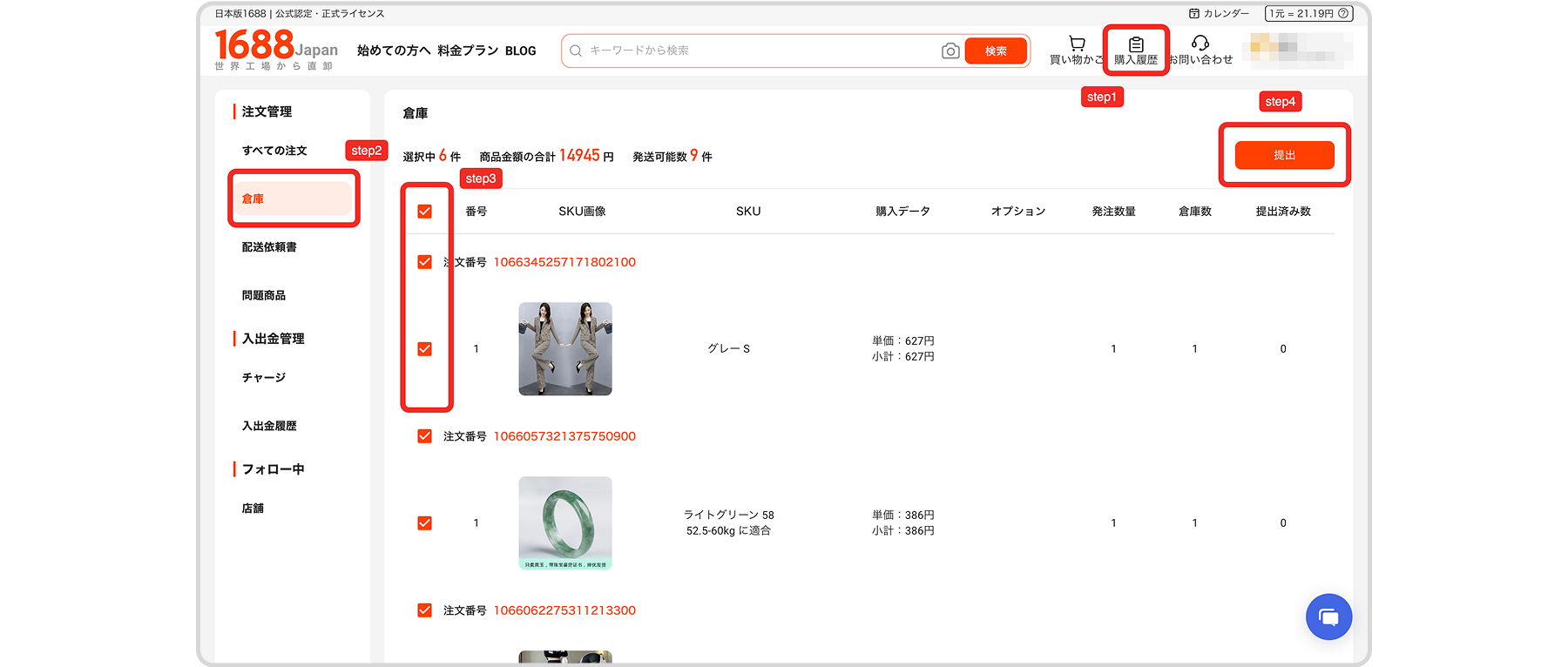Open the blue chat support bubble
Screen dimensions: 1568x667
click(1328, 617)
